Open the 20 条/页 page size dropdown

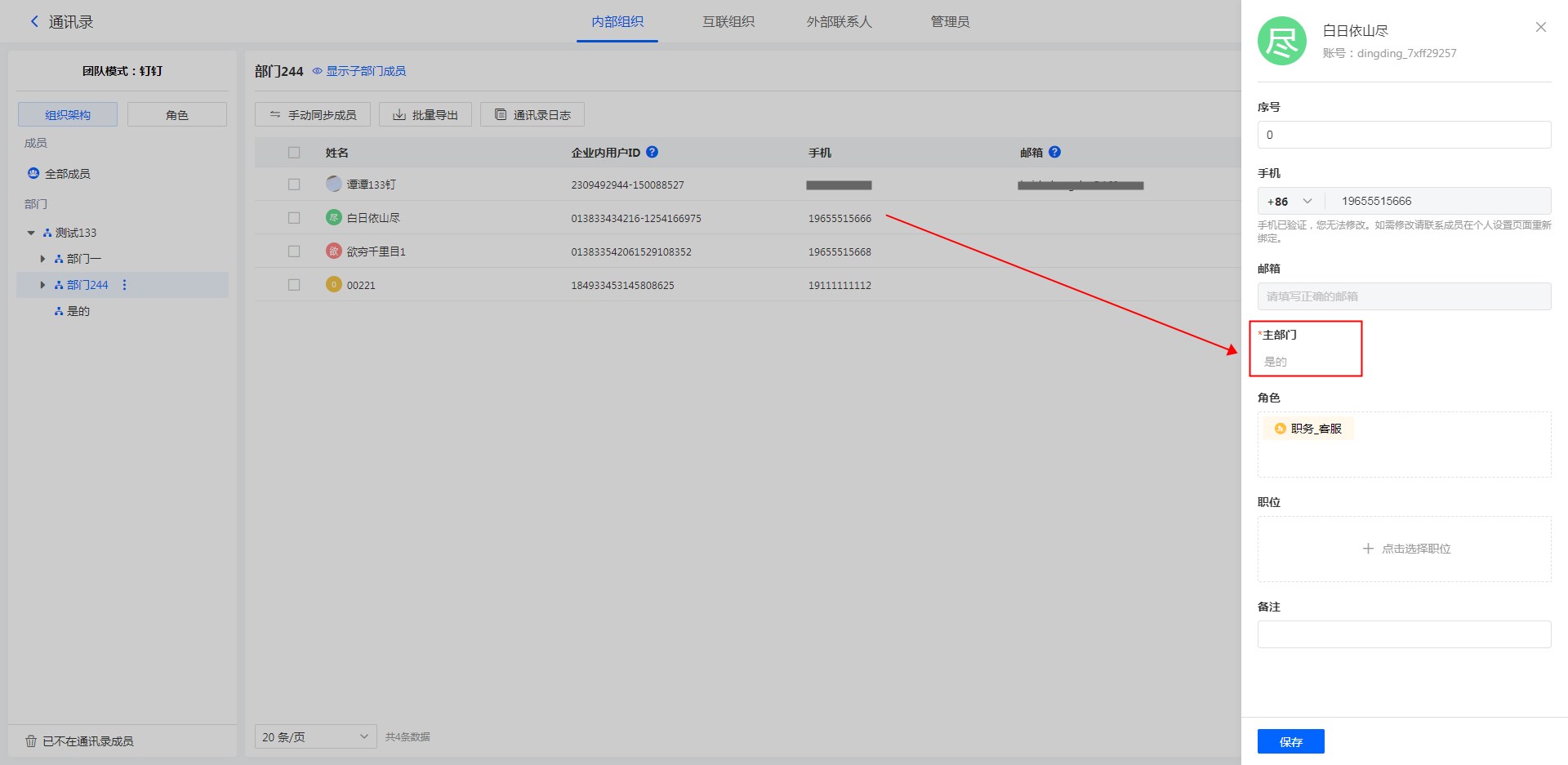315,736
